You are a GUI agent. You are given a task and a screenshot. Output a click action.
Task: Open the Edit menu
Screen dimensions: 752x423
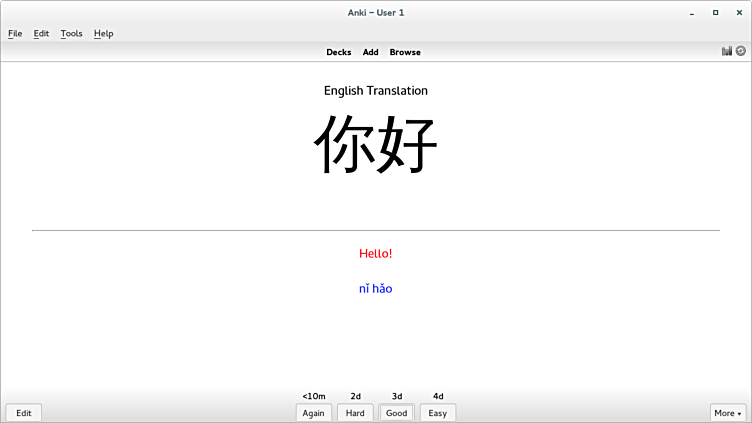[41, 33]
